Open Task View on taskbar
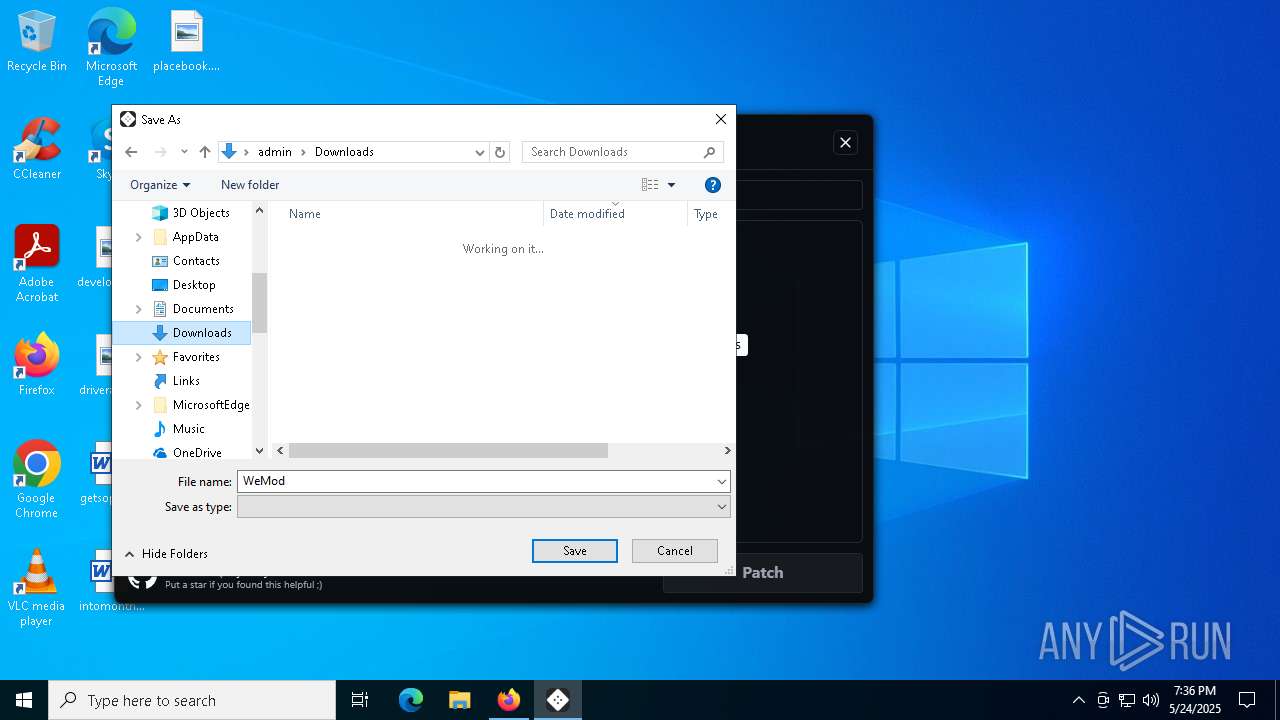1280x720 pixels. pyautogui.click(x=360, y=700)
